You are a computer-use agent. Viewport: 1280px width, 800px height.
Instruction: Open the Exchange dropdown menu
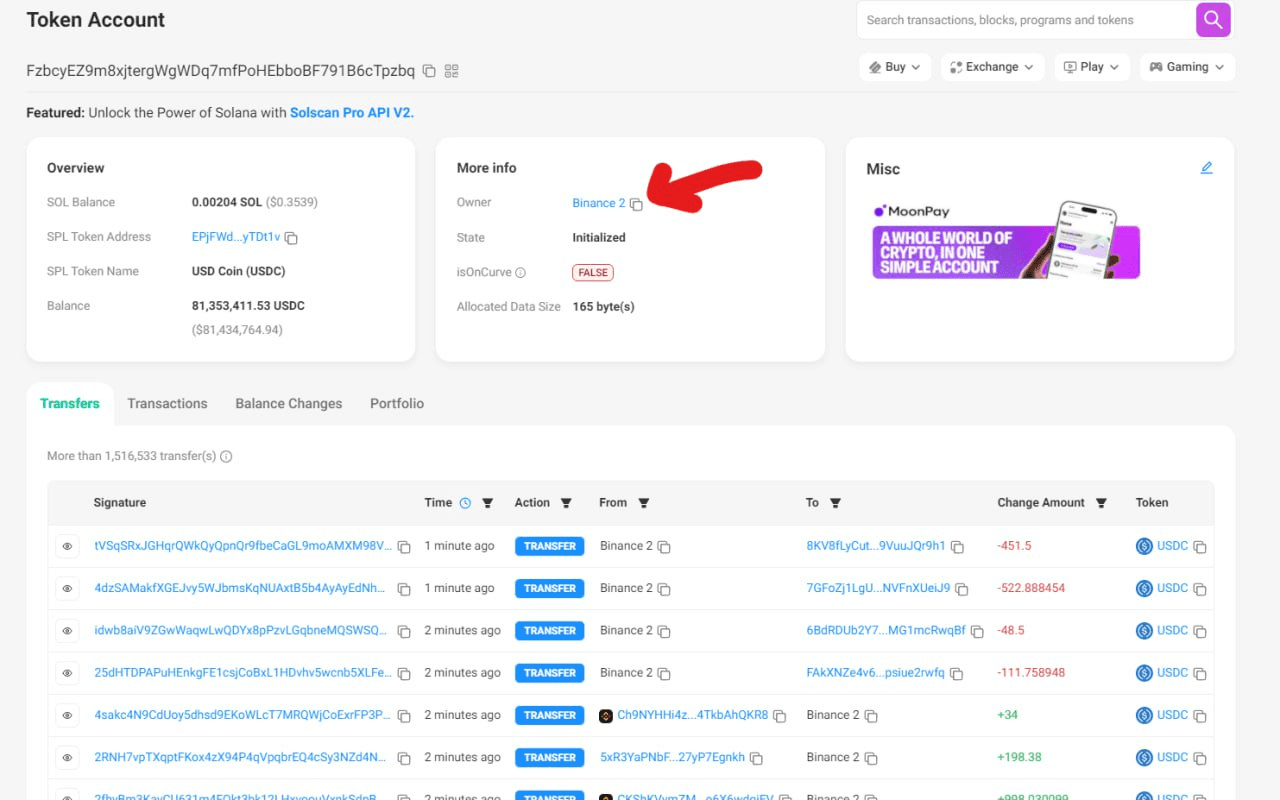click(x=992, y=67)
